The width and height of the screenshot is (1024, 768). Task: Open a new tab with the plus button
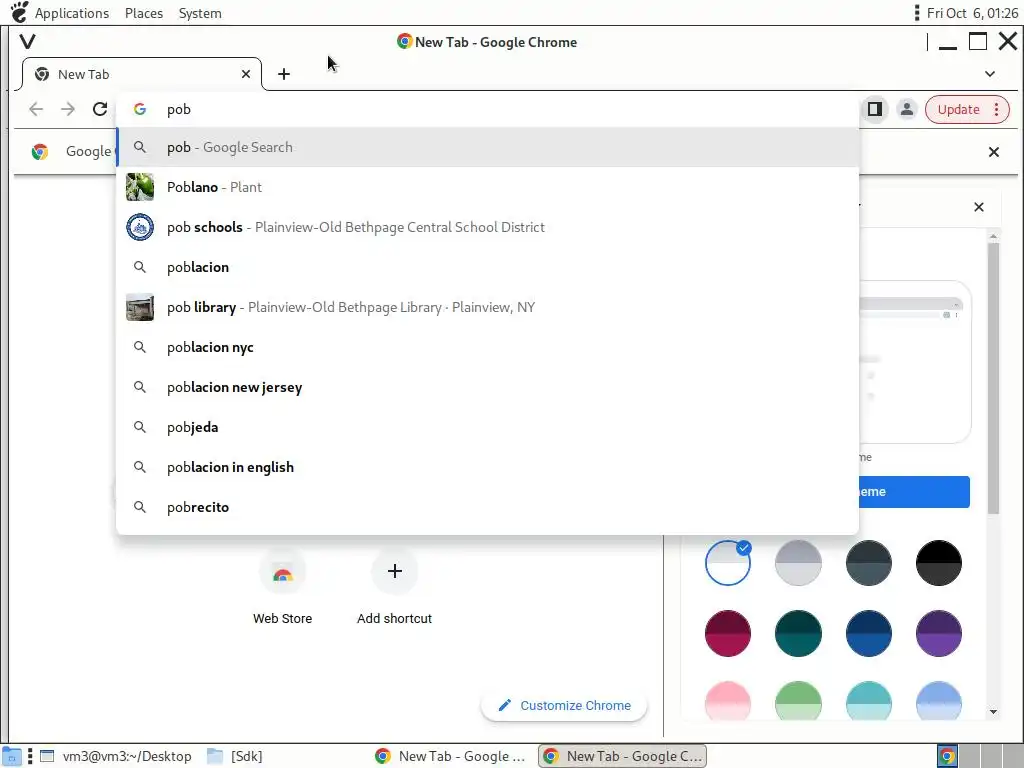point(283,74)
